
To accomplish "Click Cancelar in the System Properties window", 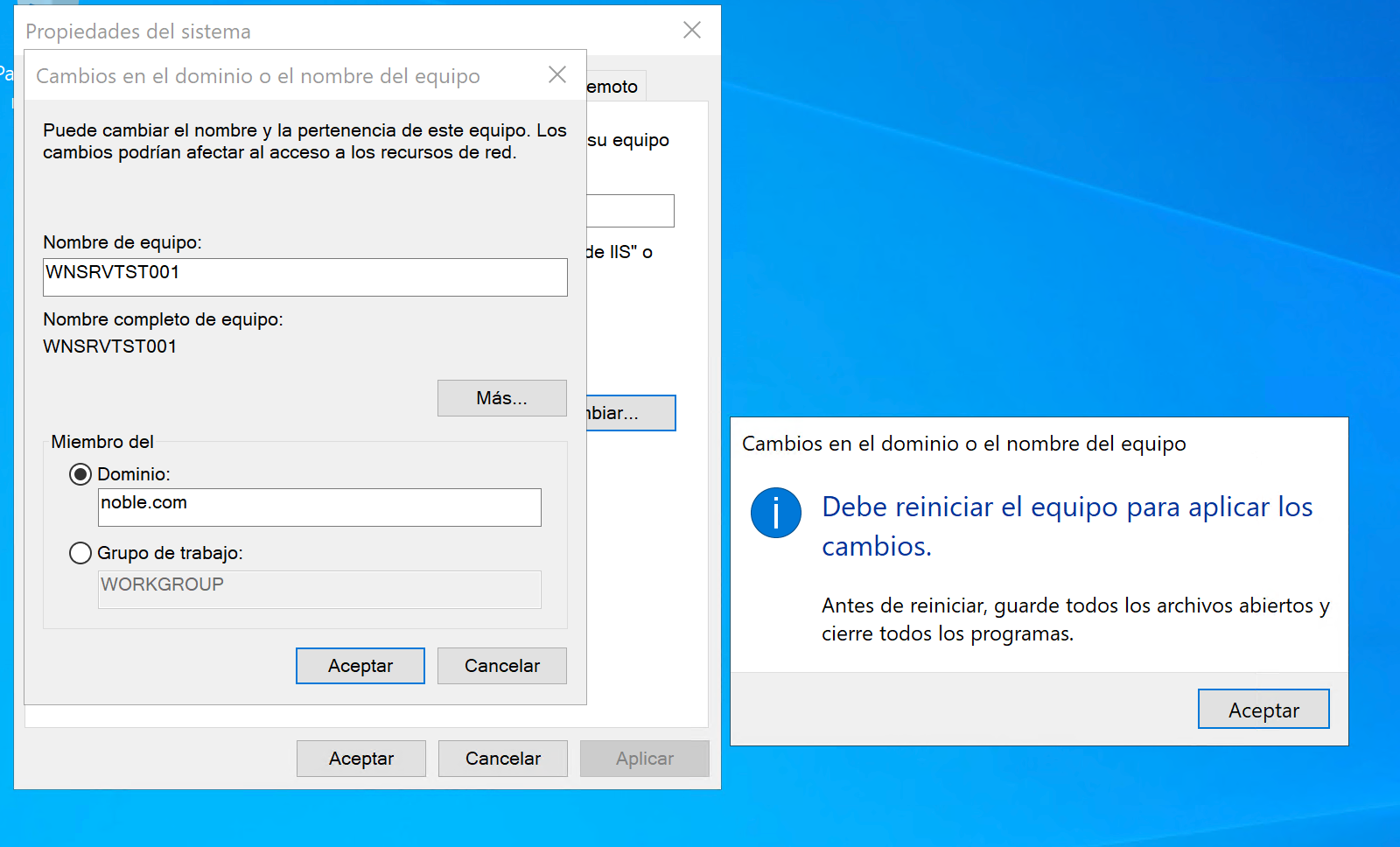I will pos(502,759).
